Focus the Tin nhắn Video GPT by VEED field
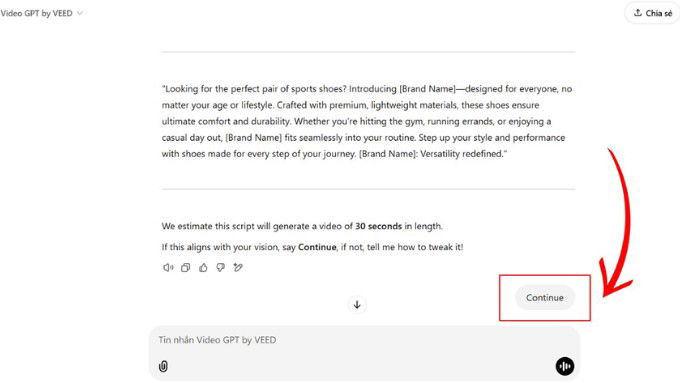 coord(364,340)
